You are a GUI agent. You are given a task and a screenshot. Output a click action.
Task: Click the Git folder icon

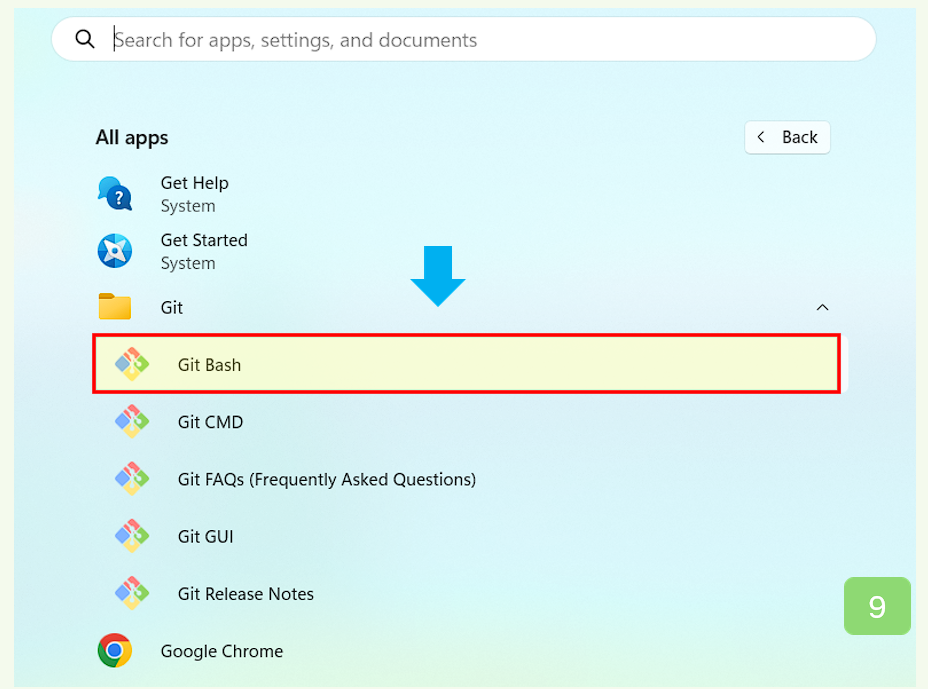coord(115,307)
